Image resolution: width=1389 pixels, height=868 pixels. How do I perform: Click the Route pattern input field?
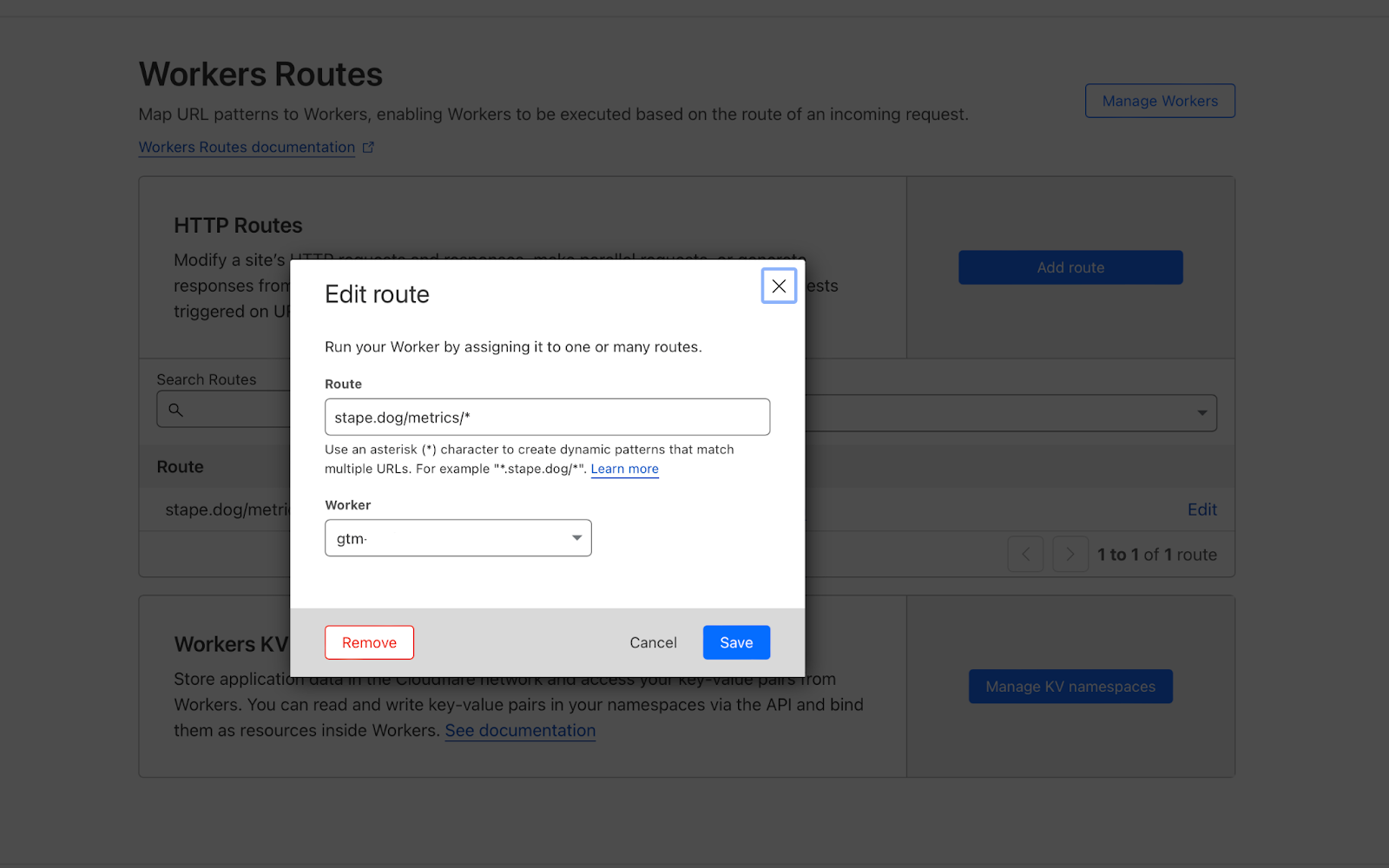point(547,417)
